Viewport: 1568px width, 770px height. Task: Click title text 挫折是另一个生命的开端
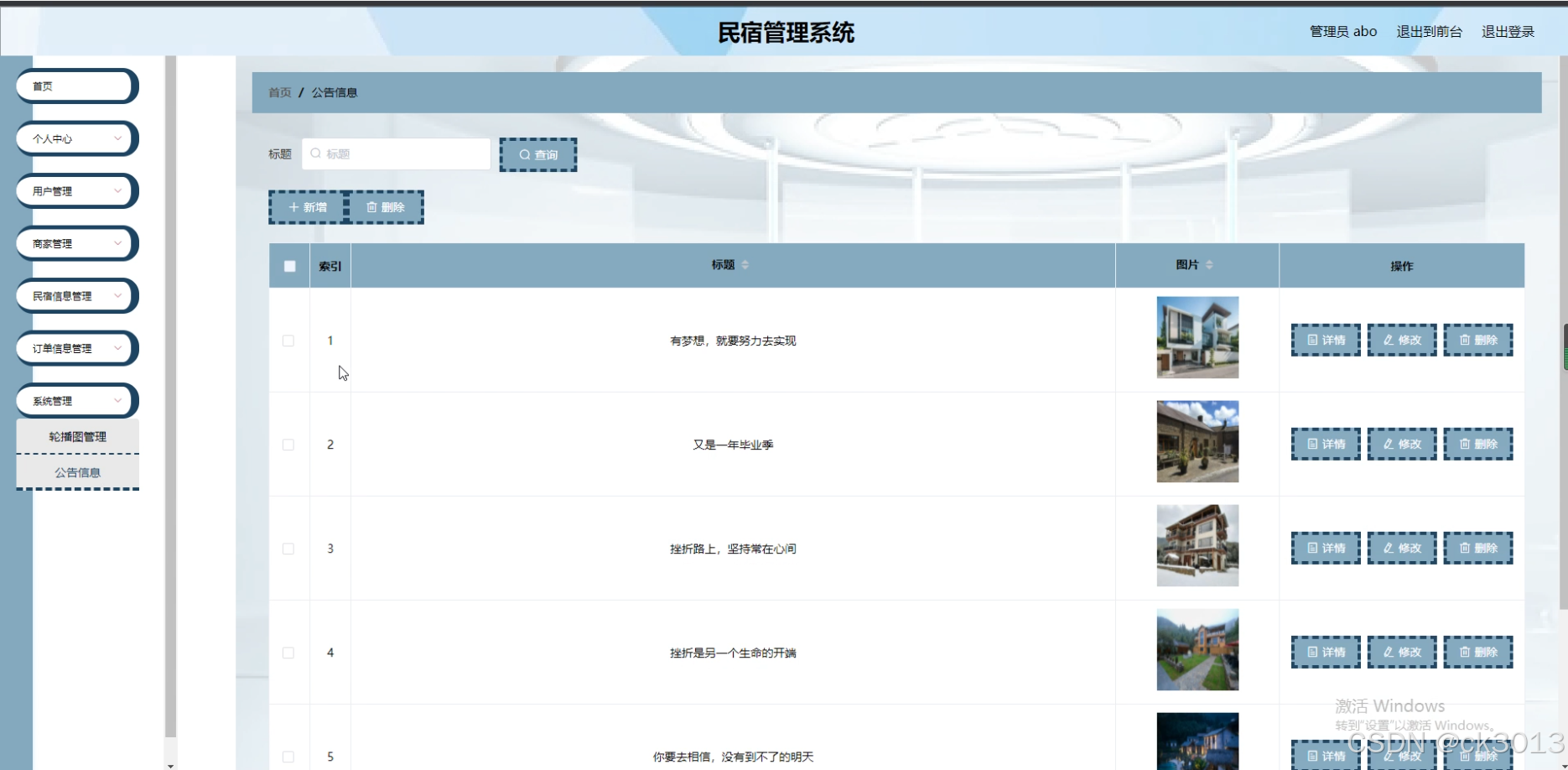733,653
